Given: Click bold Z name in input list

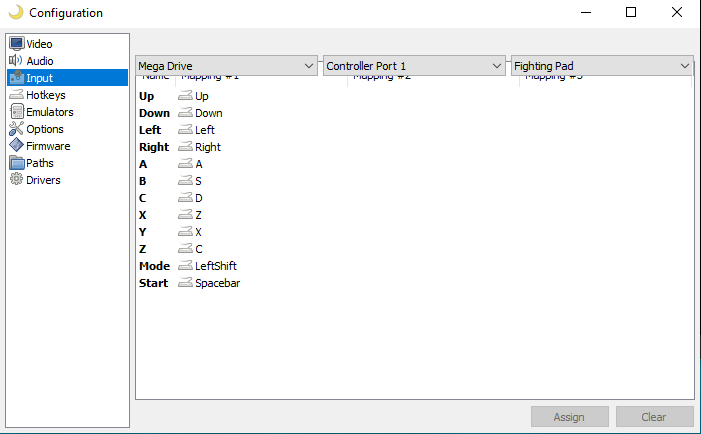Looking at the screenshot, I should (142, 249).
